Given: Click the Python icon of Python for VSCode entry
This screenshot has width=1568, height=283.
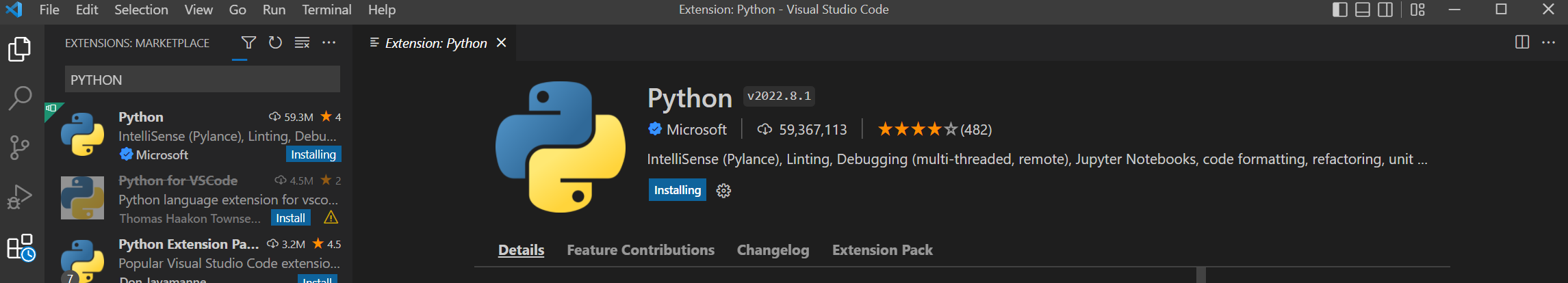Looking at the screenshot, I should coord(82,198).
